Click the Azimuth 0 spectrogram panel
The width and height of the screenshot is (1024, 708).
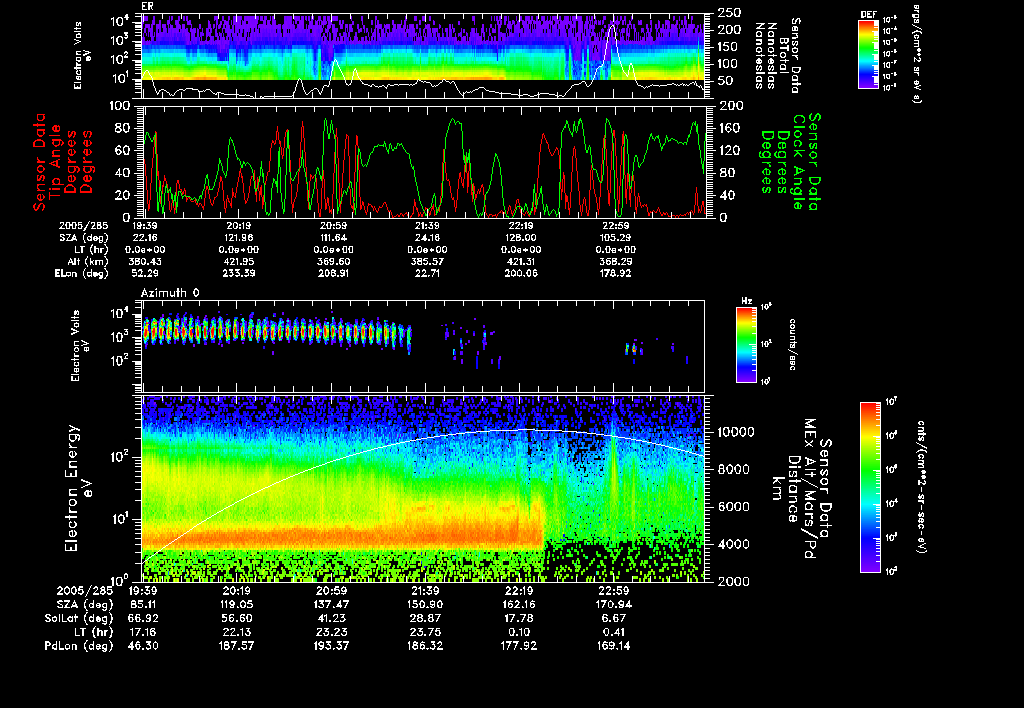(423, 346)
